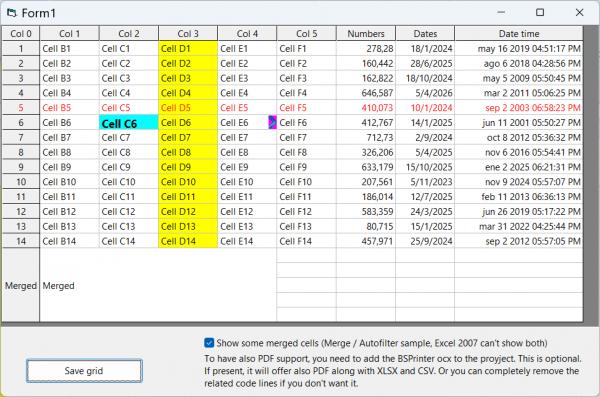Click the Save grid button
The height and width of the screenshot is (397, 600).
click(x=84, y=371)
